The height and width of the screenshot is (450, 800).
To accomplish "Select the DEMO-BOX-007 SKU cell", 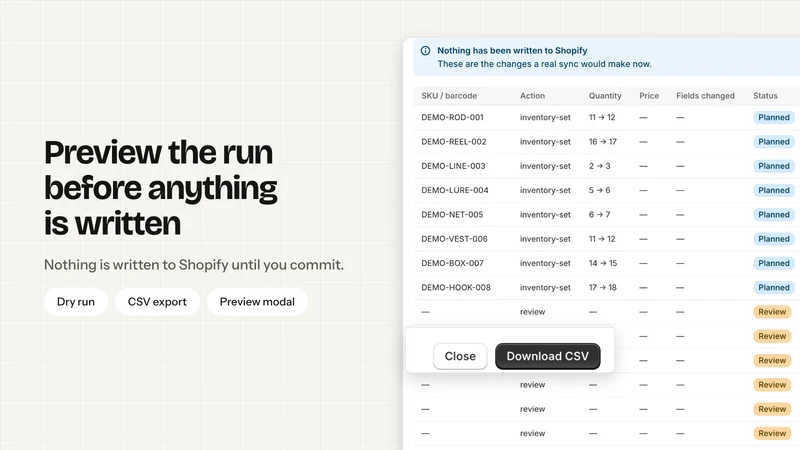I will click(x=452, y=263).
